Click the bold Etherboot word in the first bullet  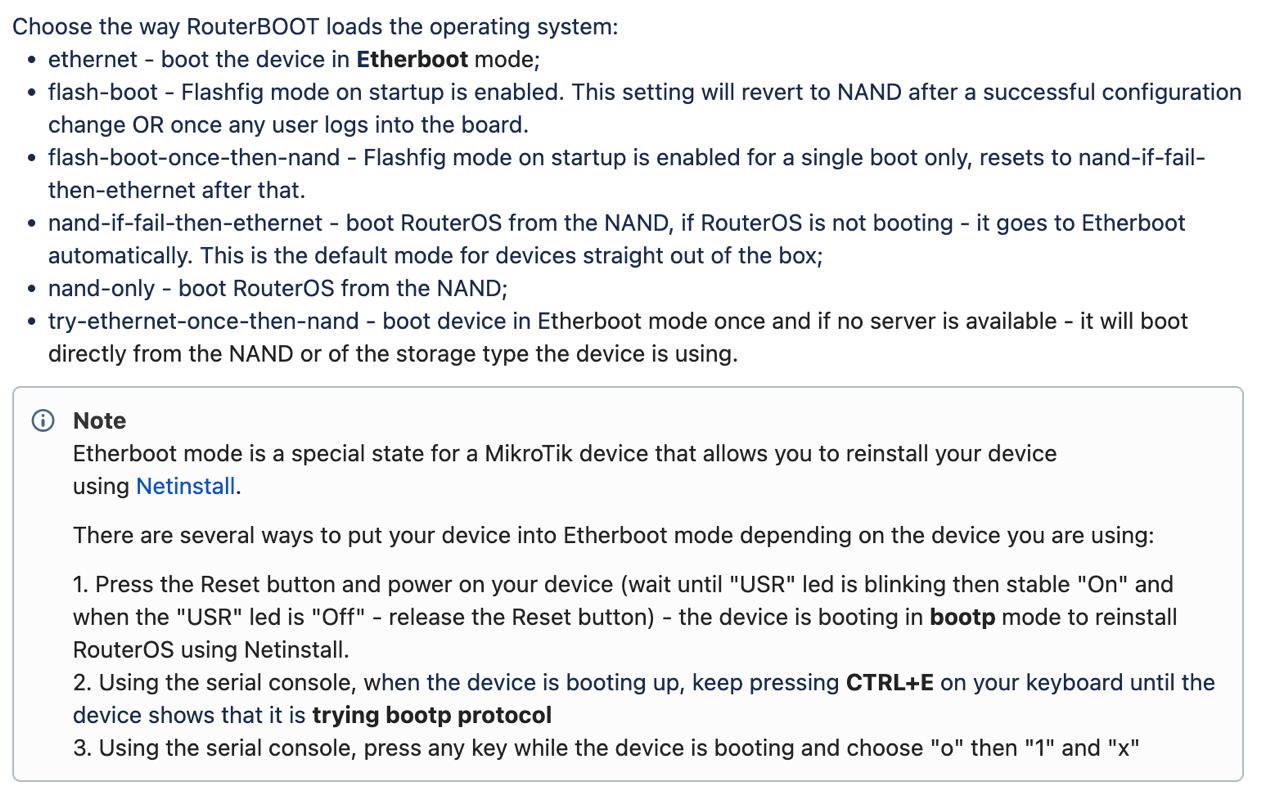tap(412, 59)
